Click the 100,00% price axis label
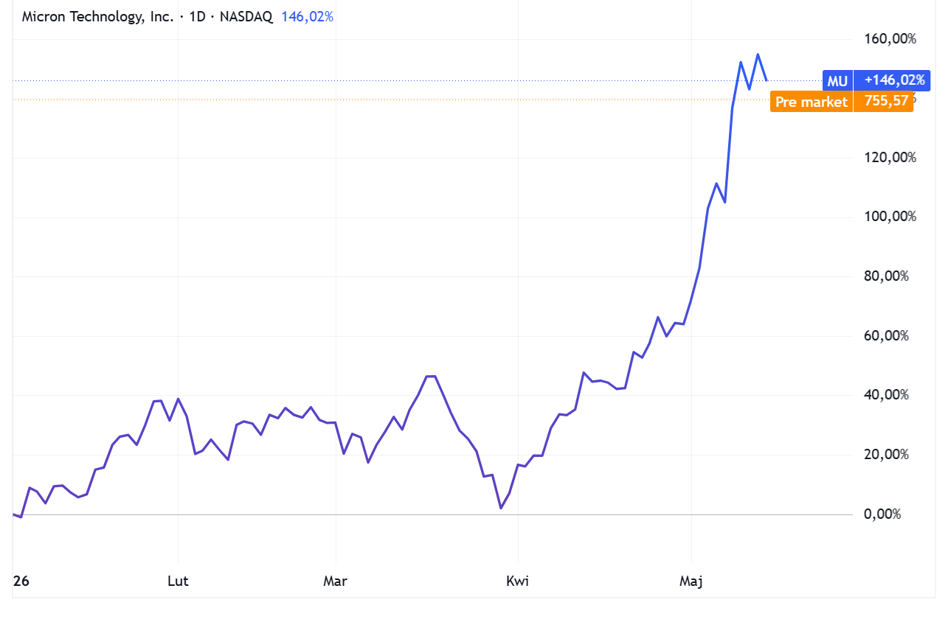The width and height of the screenshot is (948, 622). click(890, 216)
